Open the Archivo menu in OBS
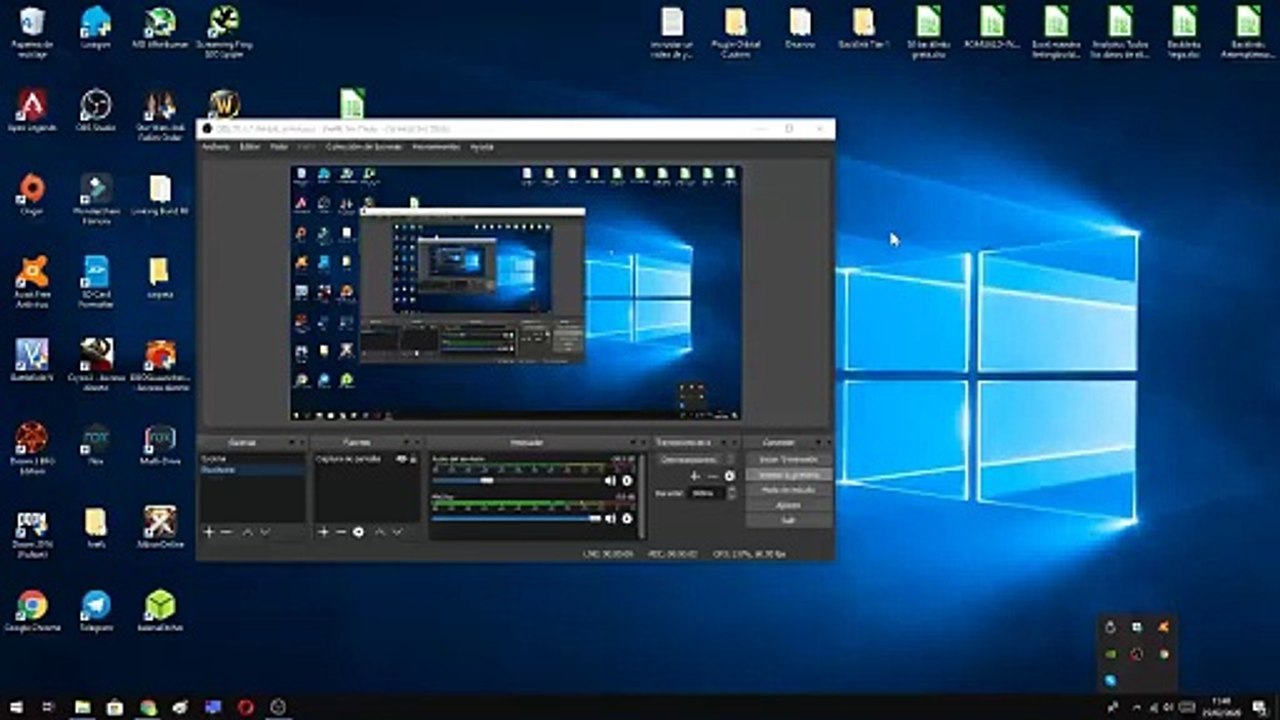Viewport: 1280px width, 720px height. click(215, 147)
